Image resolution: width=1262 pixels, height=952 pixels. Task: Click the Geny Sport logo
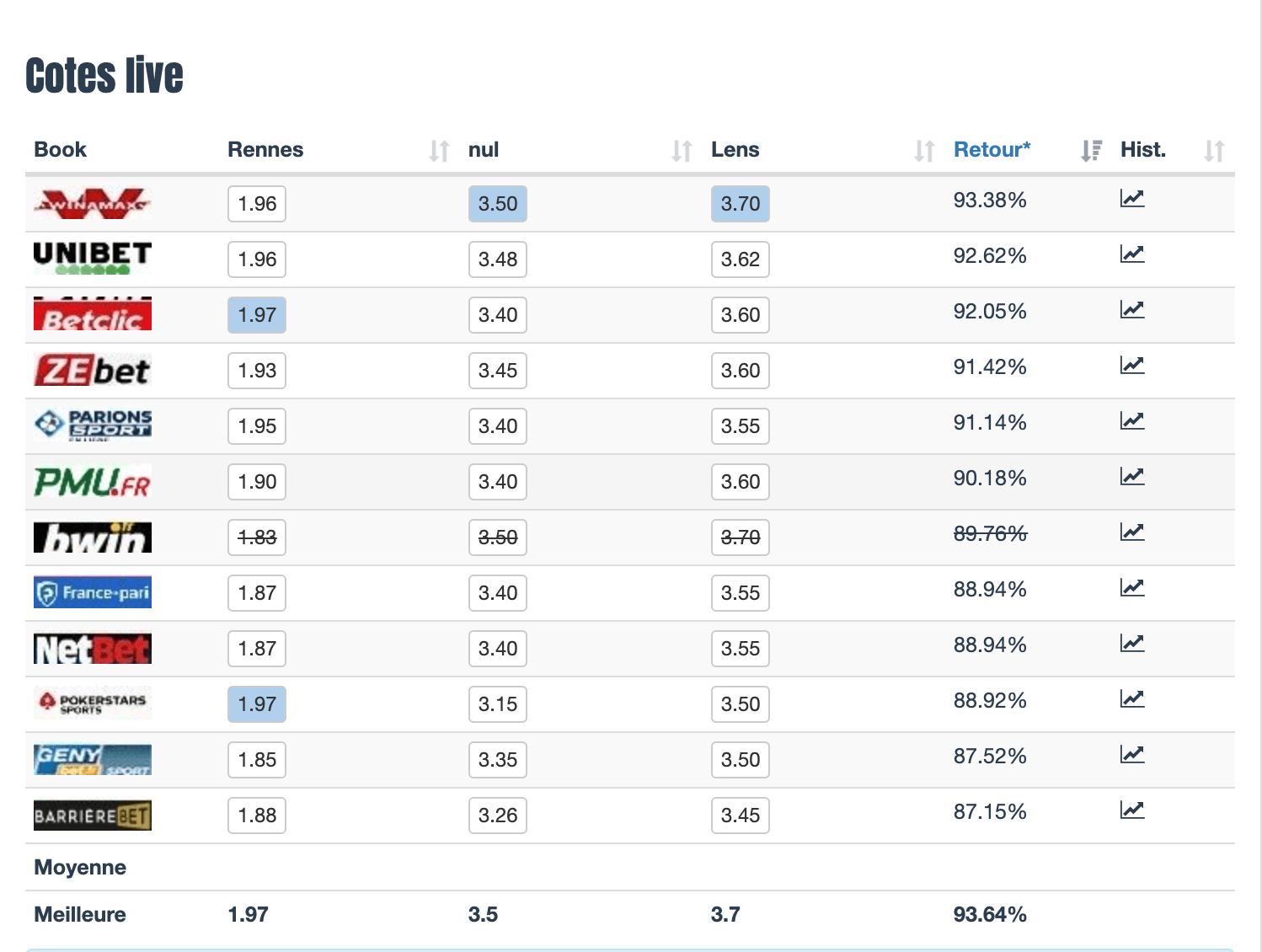tap(93, 759)
